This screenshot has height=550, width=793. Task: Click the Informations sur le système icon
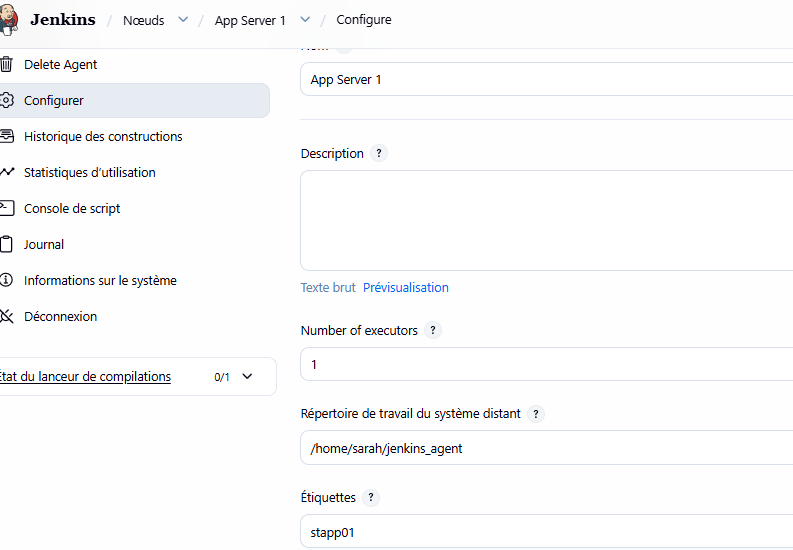[x=6, y=281]
